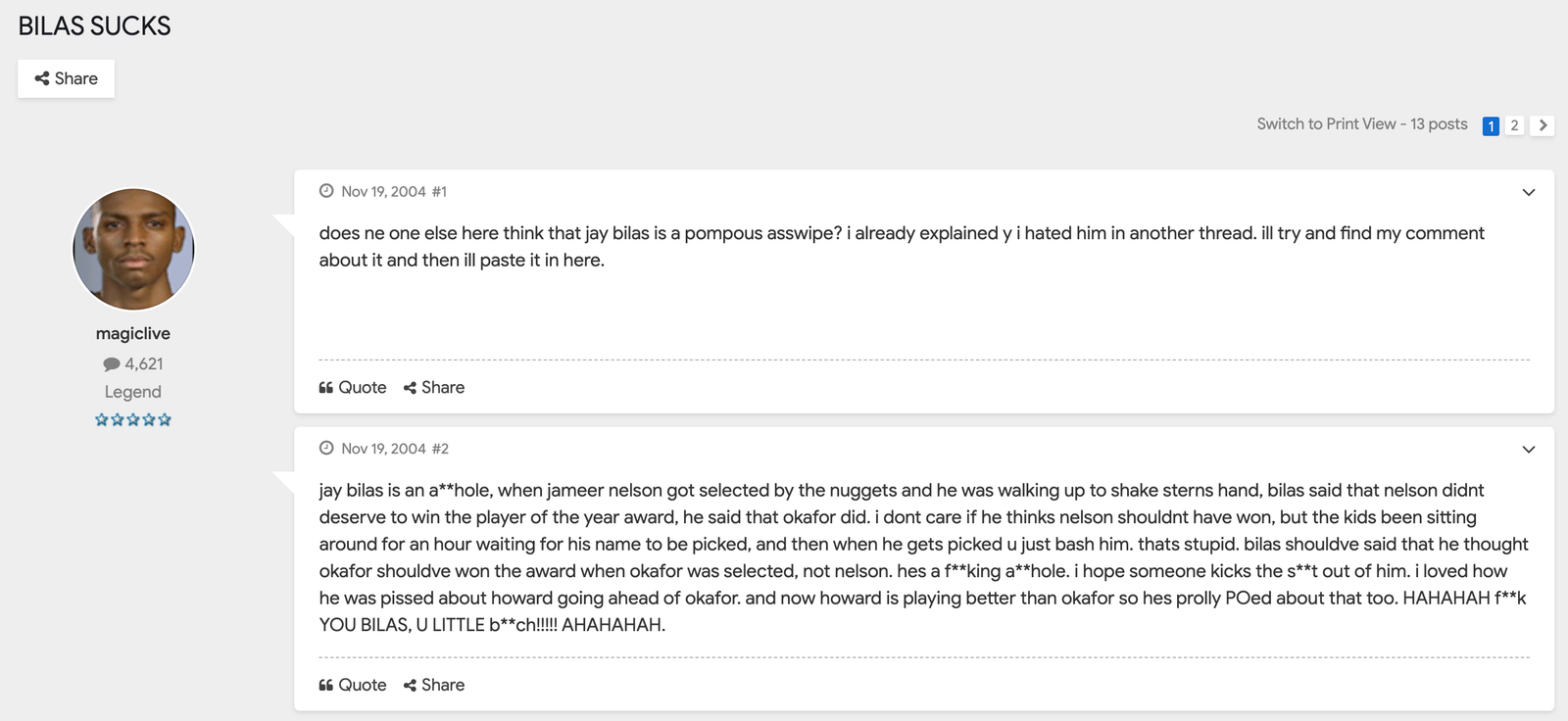Viewport: 1568px width, 721px height.
Task: Click clock icon beside post #1 date
Action: tap(326, 191)
